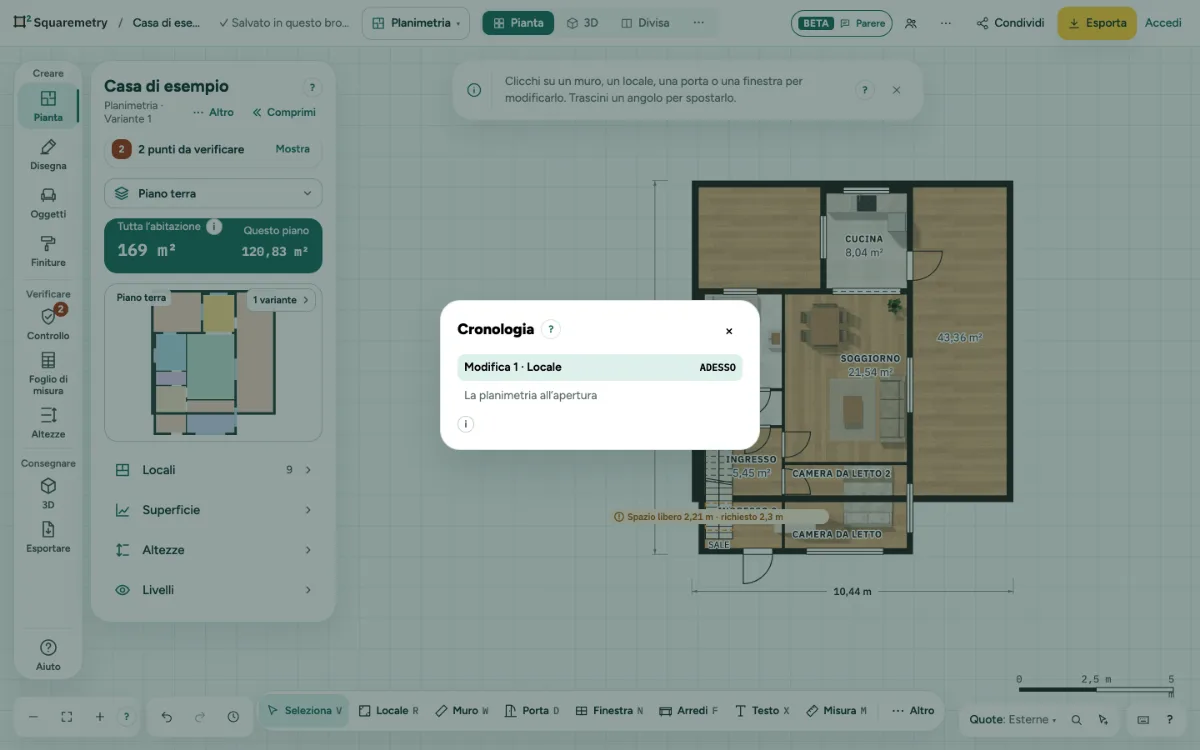Click the Esporta export button
The height and width of the screenshot is (750, 1200).
(x=1097, y=23)
